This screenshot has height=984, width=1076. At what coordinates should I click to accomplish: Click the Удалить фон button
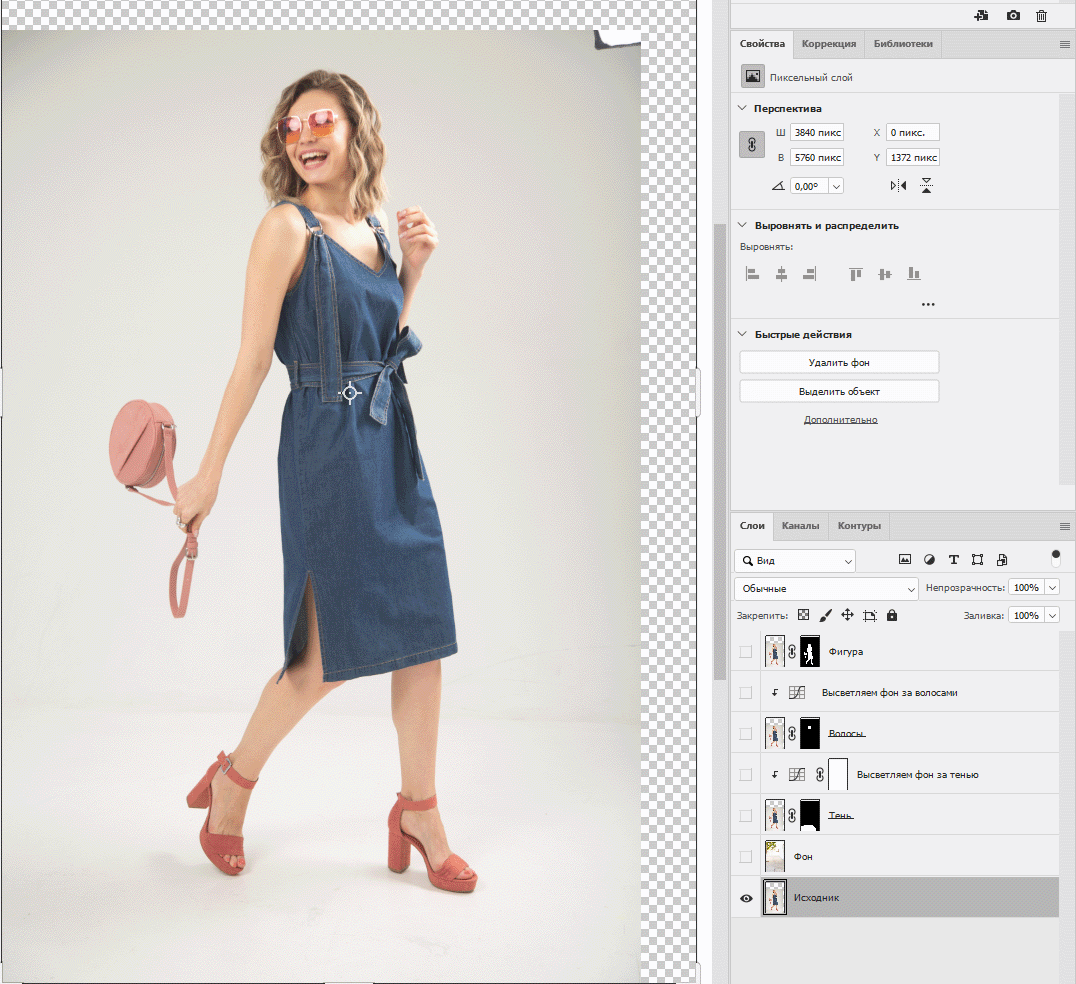(x=839, y=362)
